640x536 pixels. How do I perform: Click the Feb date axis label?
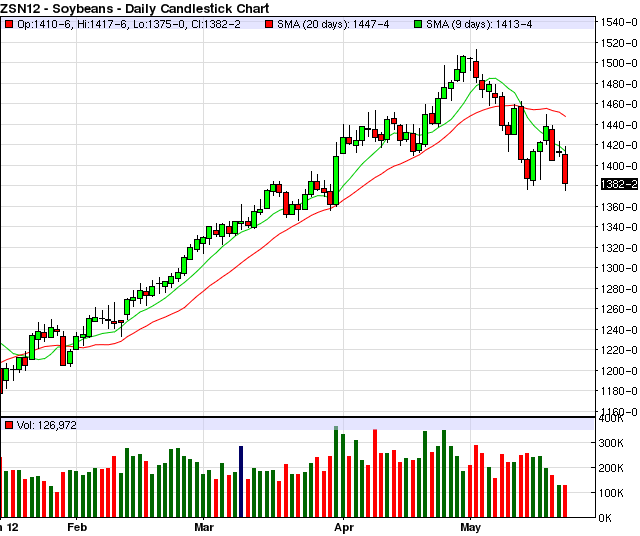tap(77, 527)
